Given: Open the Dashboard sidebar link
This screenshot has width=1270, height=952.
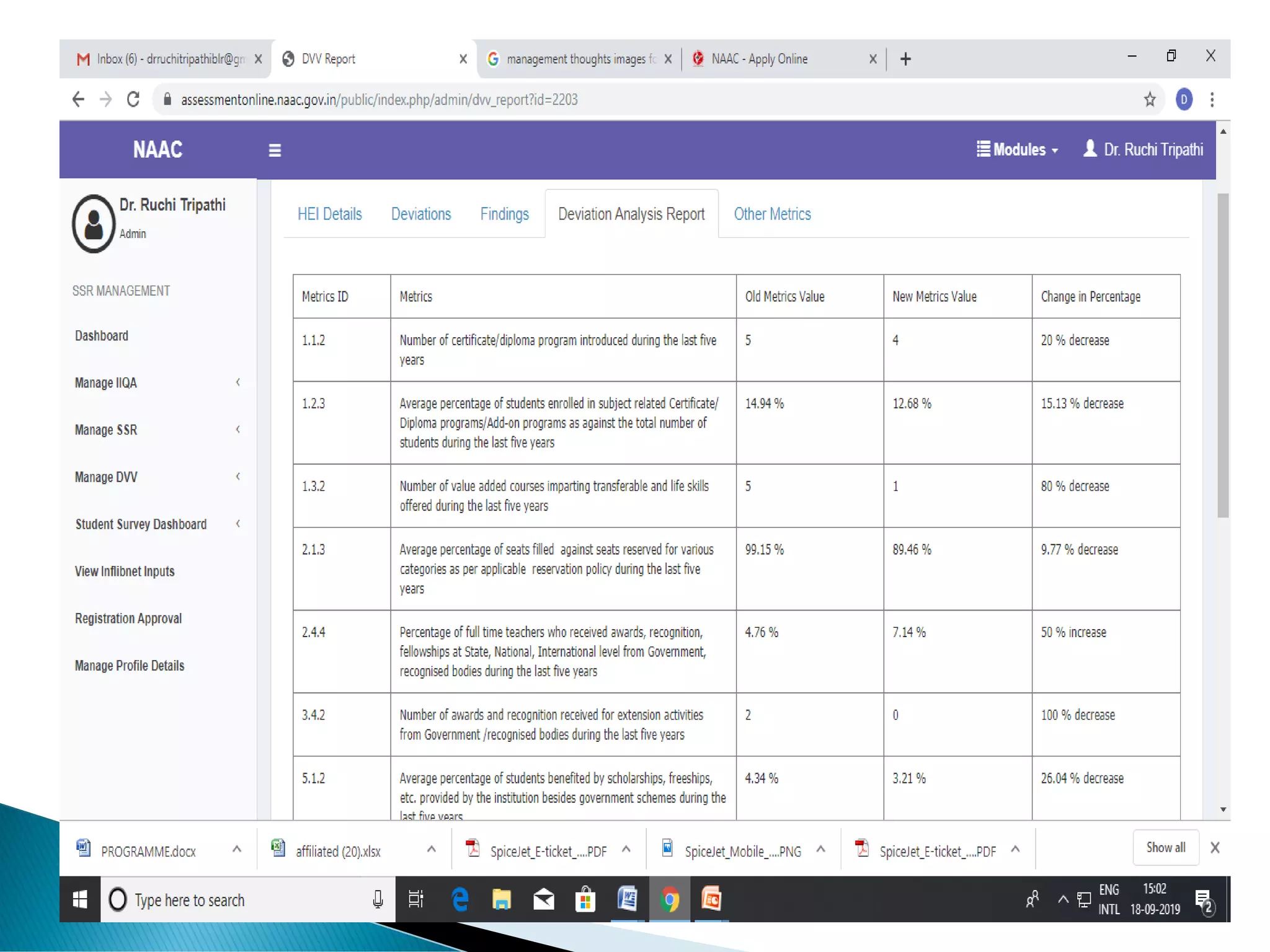Looking at the screenshot, I should pos(102,335).
